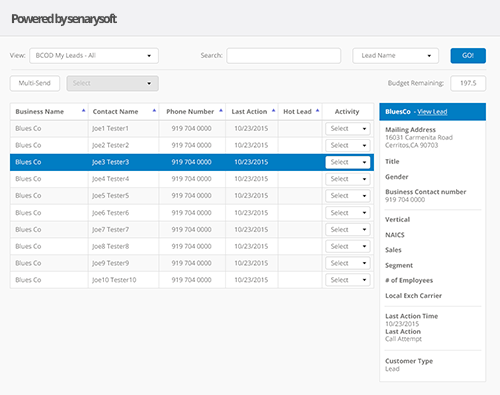
Task: Click the Call Attempt last action value
Action: click(403, 339)
